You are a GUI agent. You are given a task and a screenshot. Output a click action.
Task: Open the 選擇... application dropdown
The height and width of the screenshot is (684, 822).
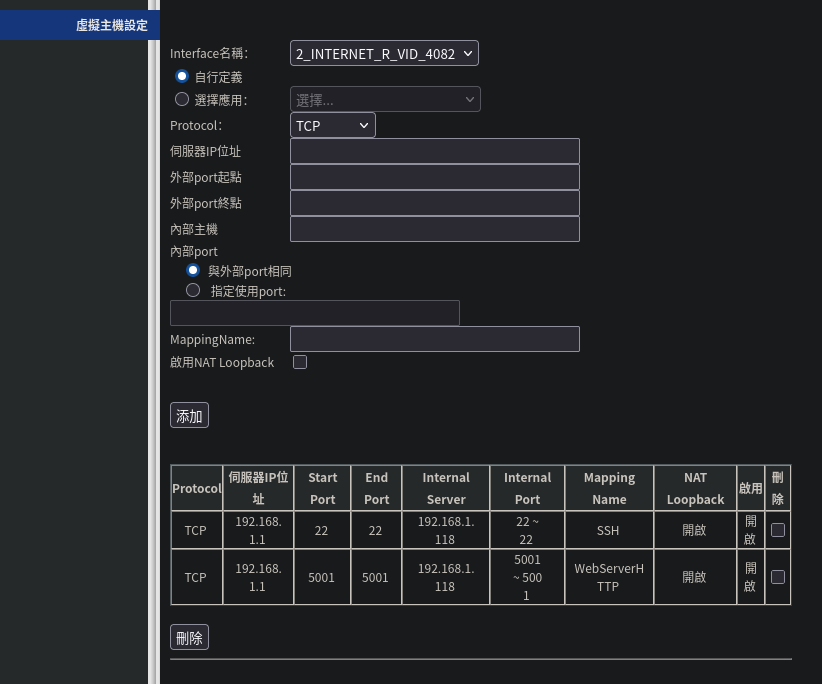coord(385,99)
